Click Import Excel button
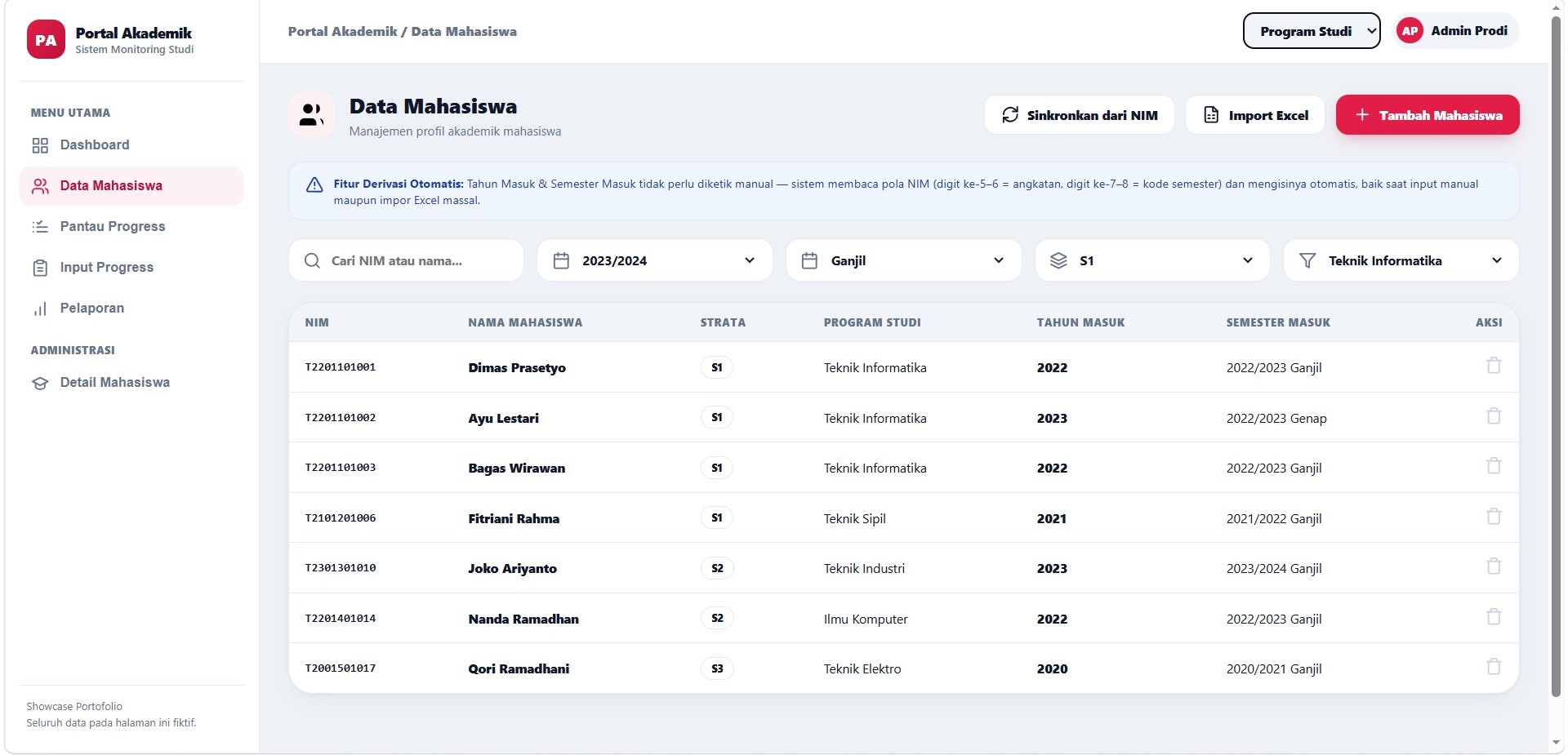The image size is (1568, 755). (x=1255, y=115)
